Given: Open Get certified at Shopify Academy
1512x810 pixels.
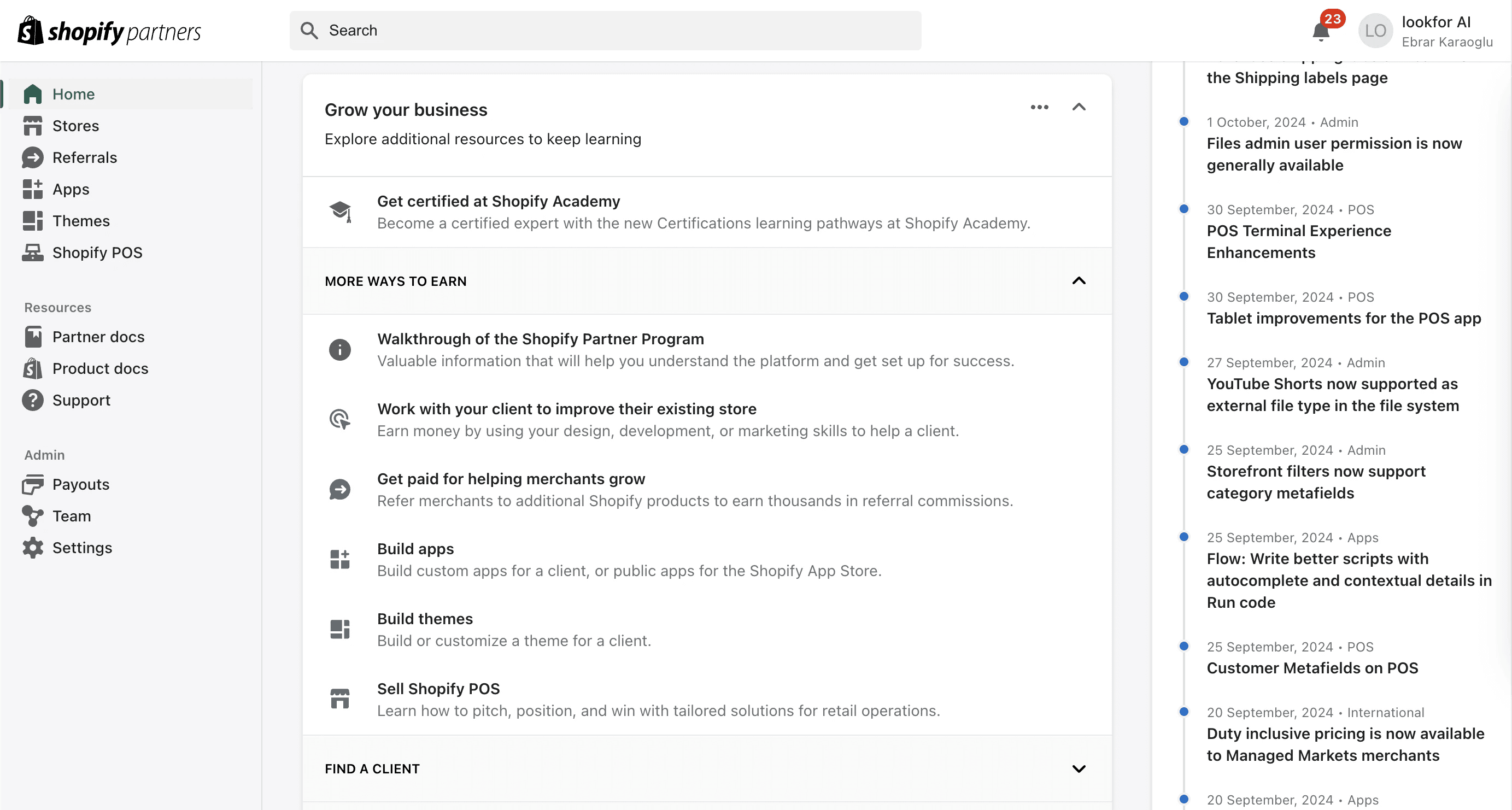Looking at the screenshot, I should pos(498,201).
